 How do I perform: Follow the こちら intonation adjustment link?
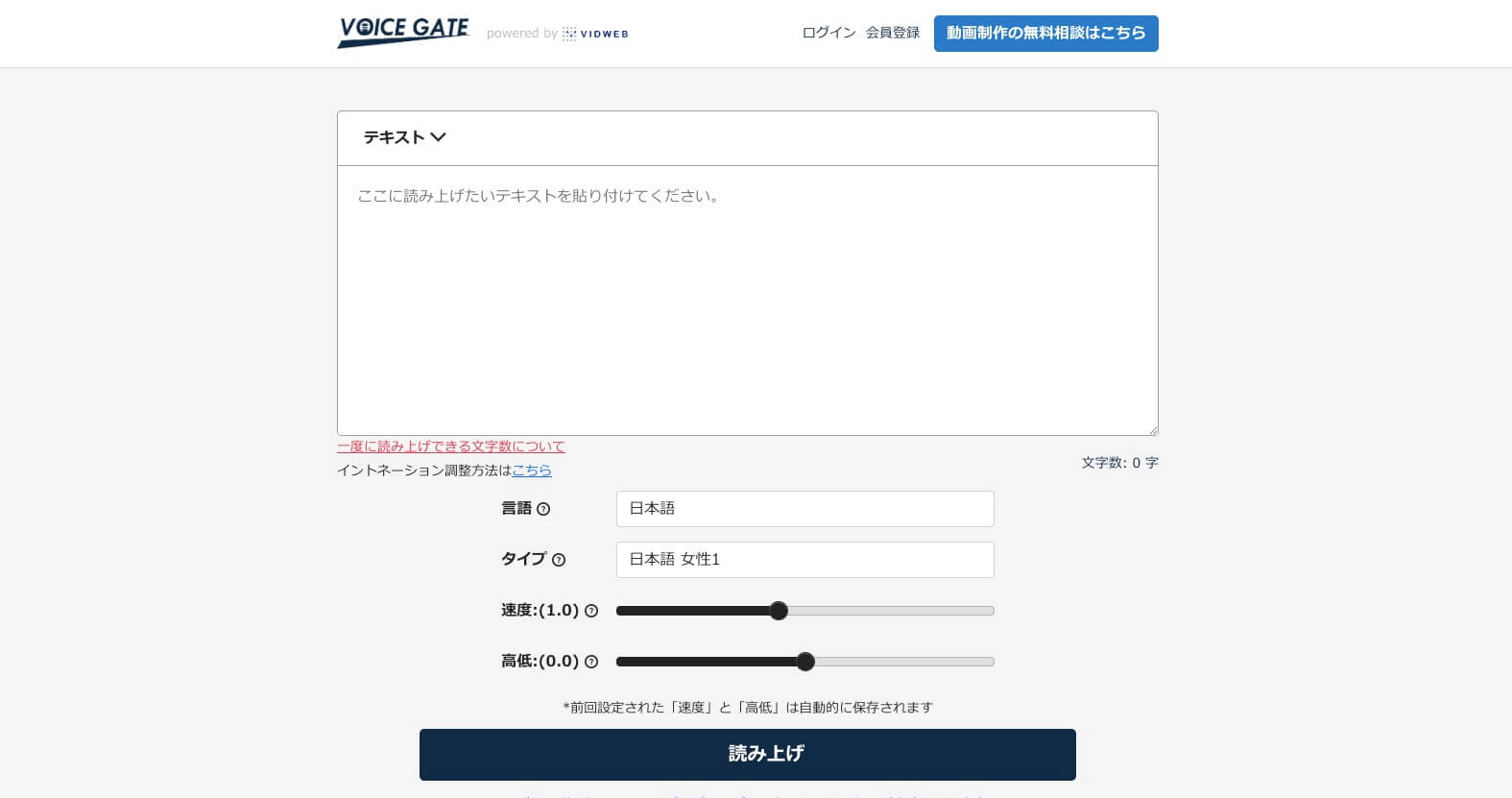pyautogui.click(x=532, y=471)
